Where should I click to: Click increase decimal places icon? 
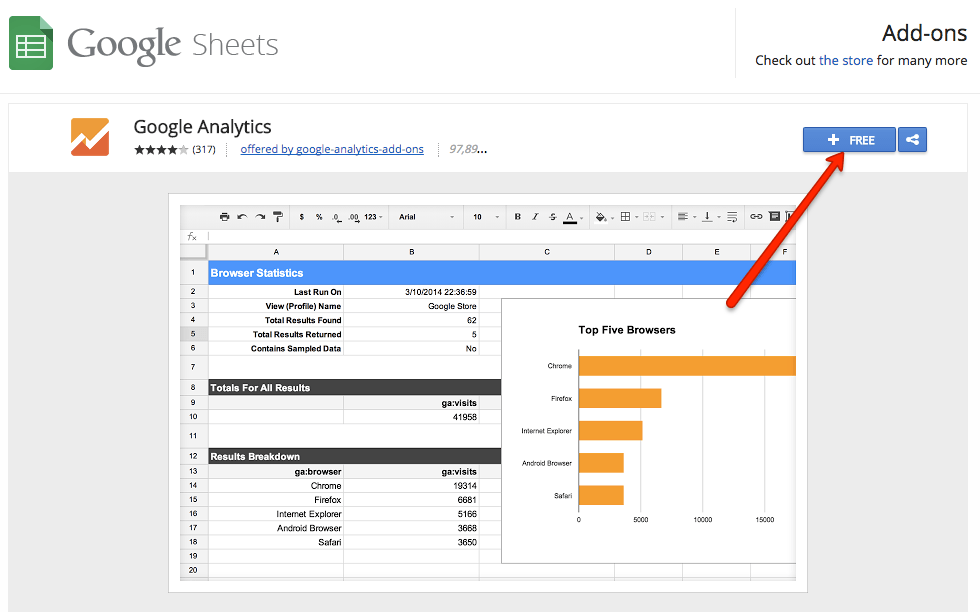click(354, 218)
